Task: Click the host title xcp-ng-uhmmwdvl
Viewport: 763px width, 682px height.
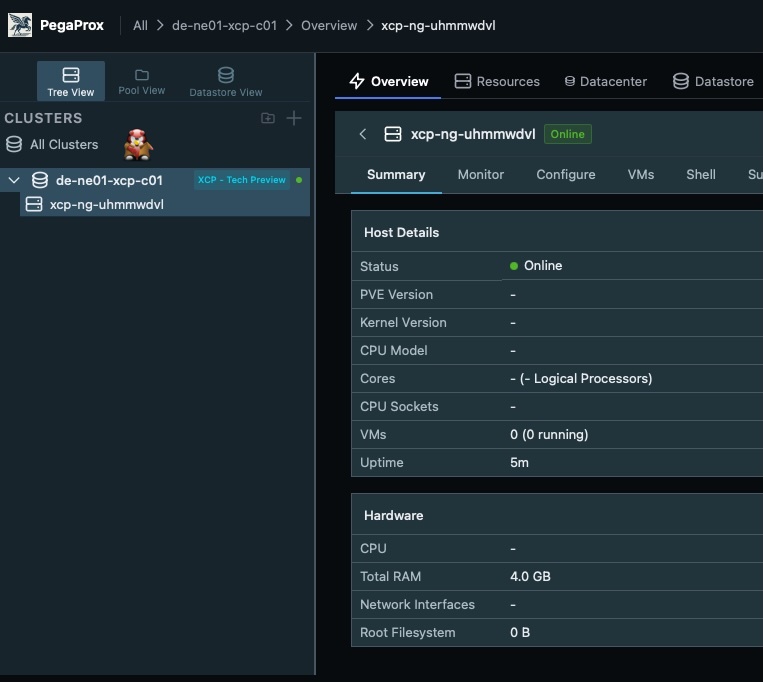Action: tap(473, 134)
